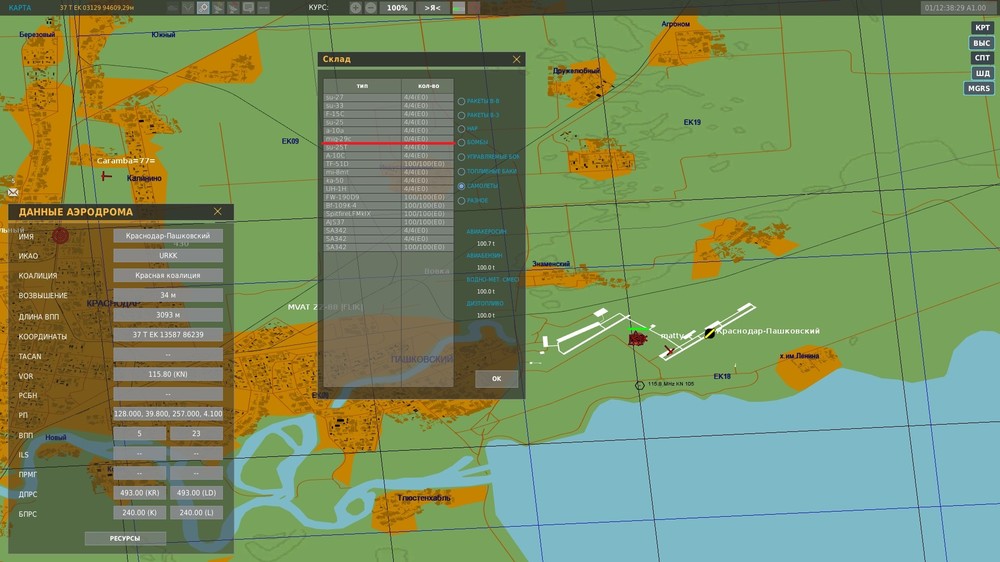The height and width of the screenshot is (562, 1000).
Task: Click the ДПРС field 493.00 (KR)
Action: [x=140, y=492]
